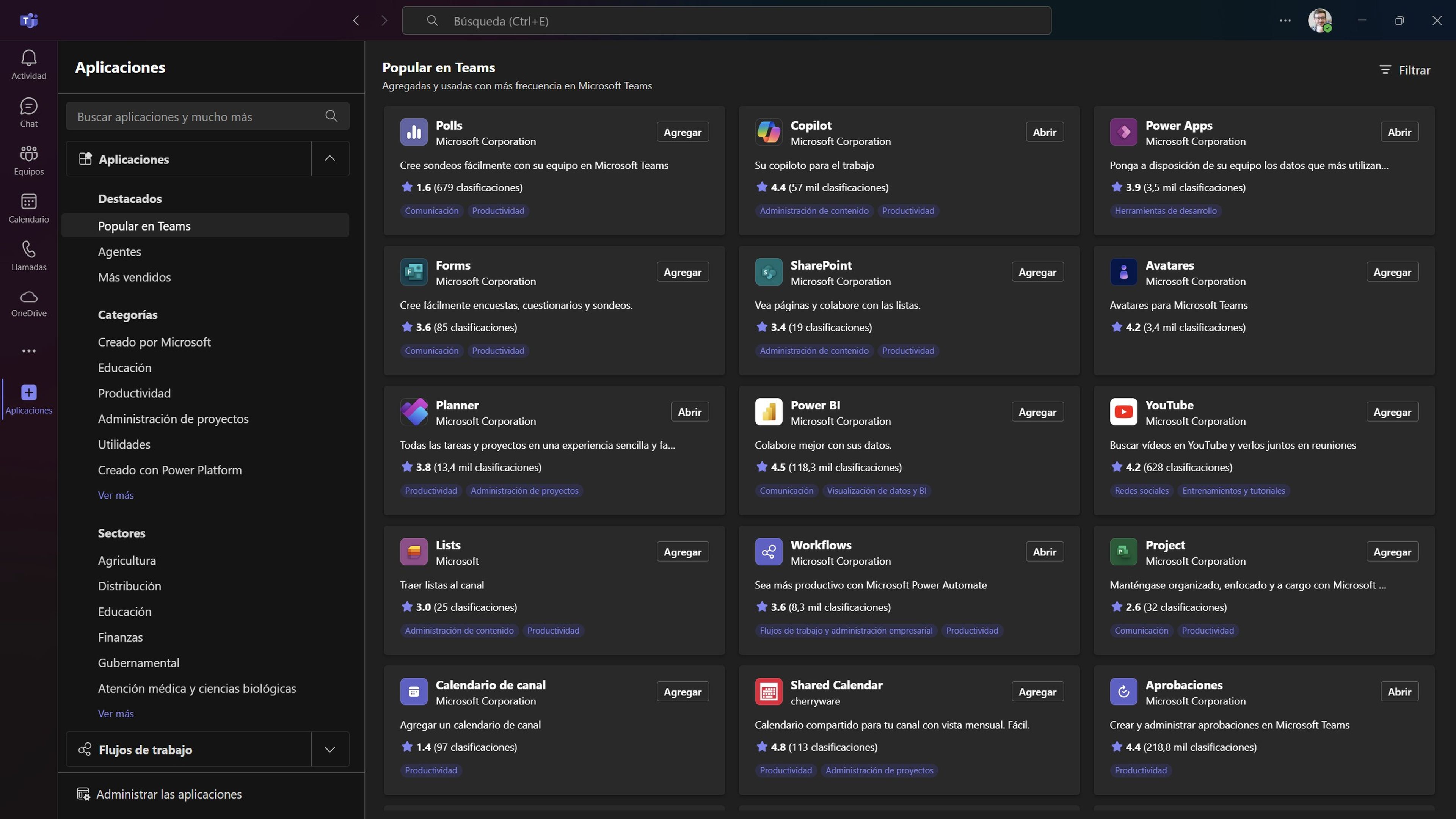The image size is (1456, 819).
Task: Expand the Flujos de trabajo chevron
Action: point(330,750)
